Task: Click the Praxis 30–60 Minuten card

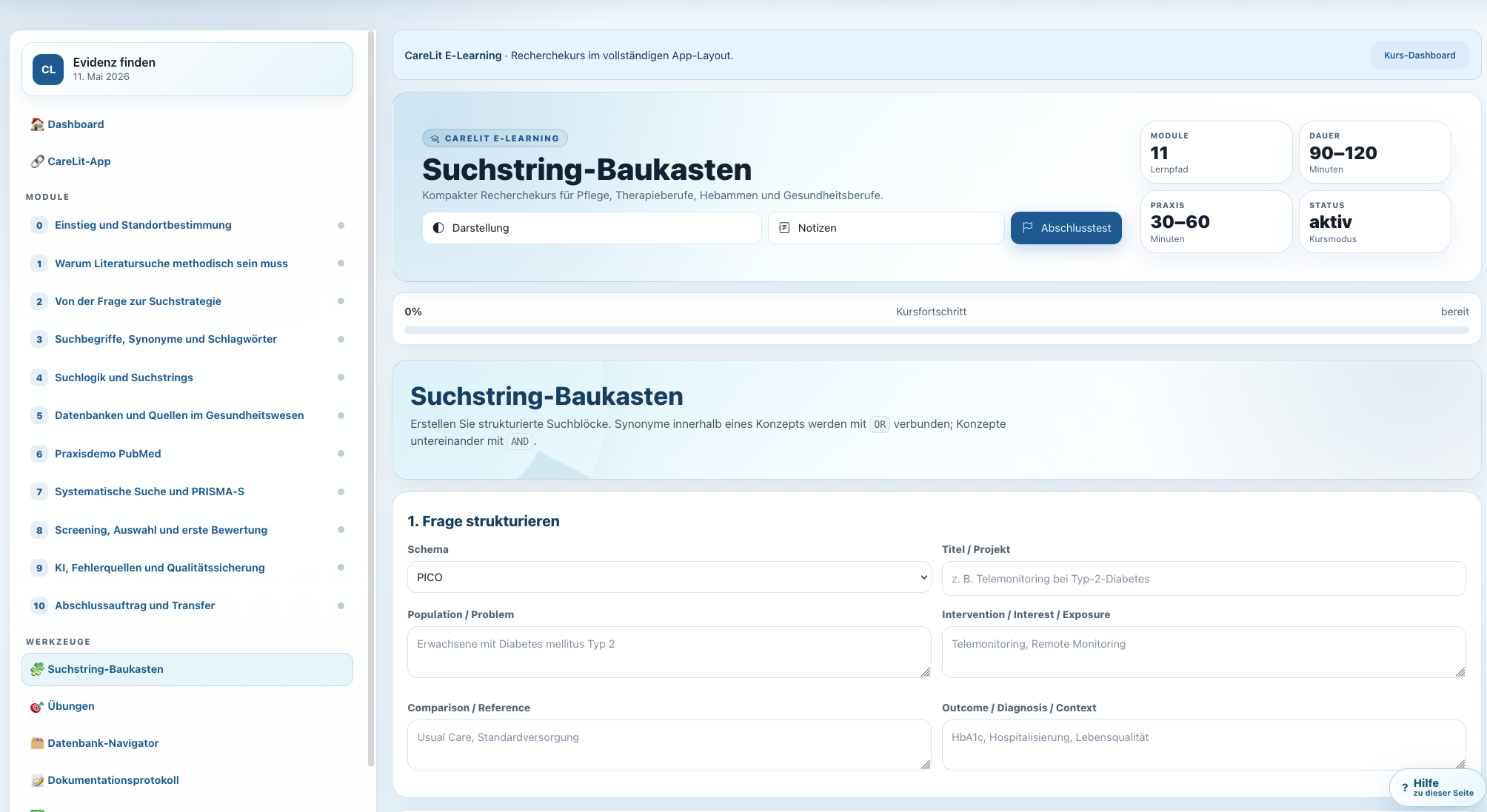Action: point(1217,222)
